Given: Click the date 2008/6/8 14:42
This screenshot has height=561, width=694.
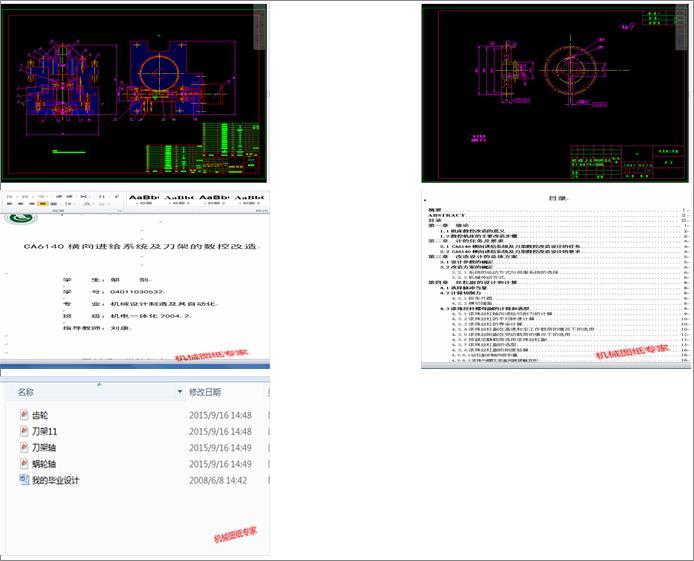Looking at the screenshot, I should [x=218, y=480].
